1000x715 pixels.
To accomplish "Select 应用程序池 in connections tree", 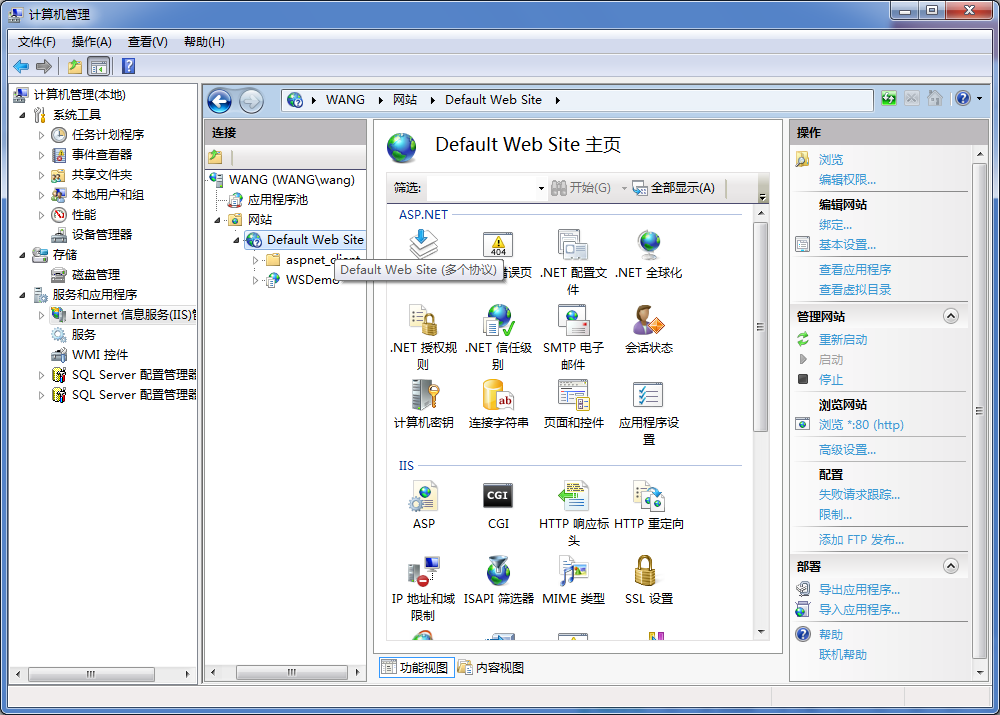I will [x=277, y=200].
